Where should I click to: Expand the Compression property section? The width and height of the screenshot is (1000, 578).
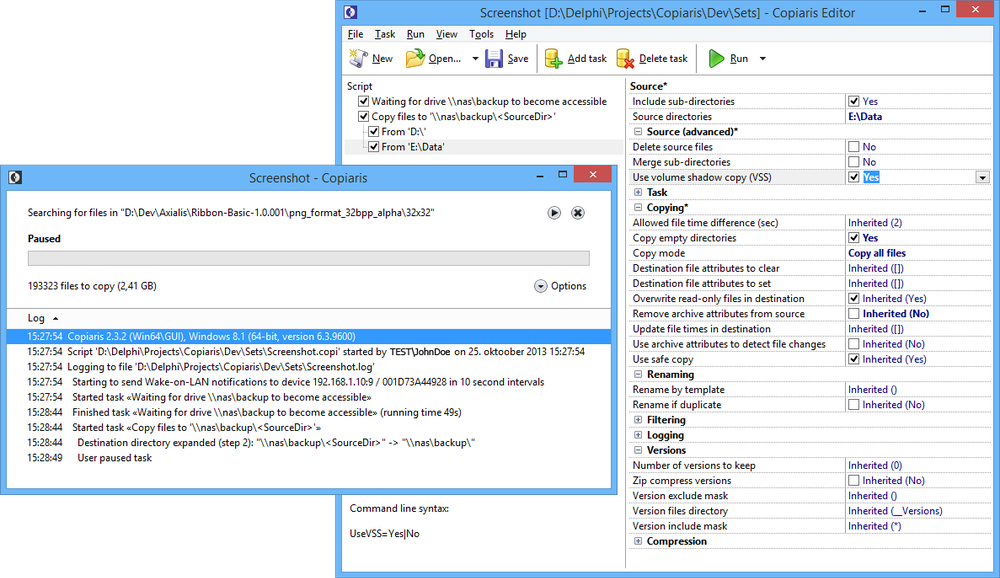point(638,541)
